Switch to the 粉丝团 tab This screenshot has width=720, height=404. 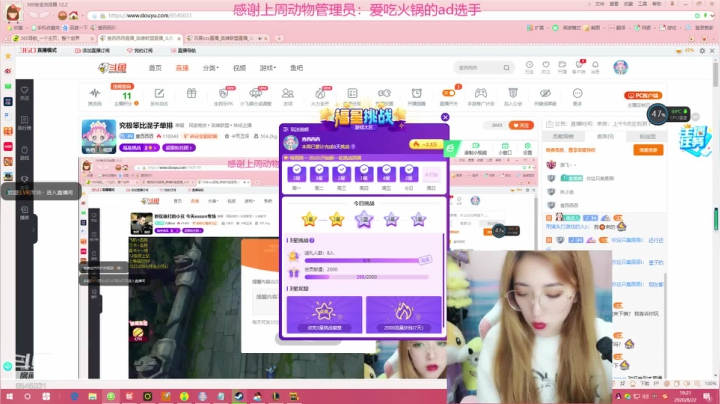click(x=647, y=136)
